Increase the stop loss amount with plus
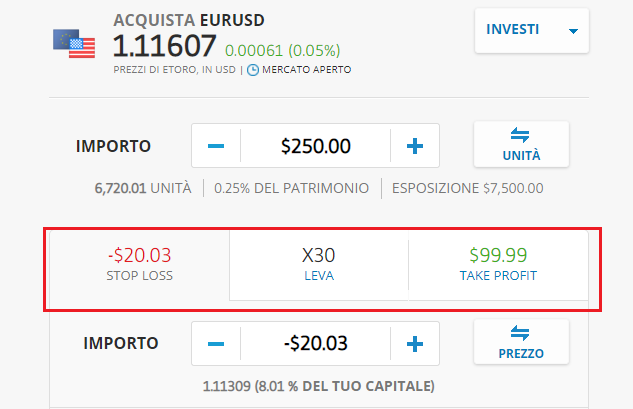Image resolution: width=633 pixels, height=409 pixels. pos(415,344)
